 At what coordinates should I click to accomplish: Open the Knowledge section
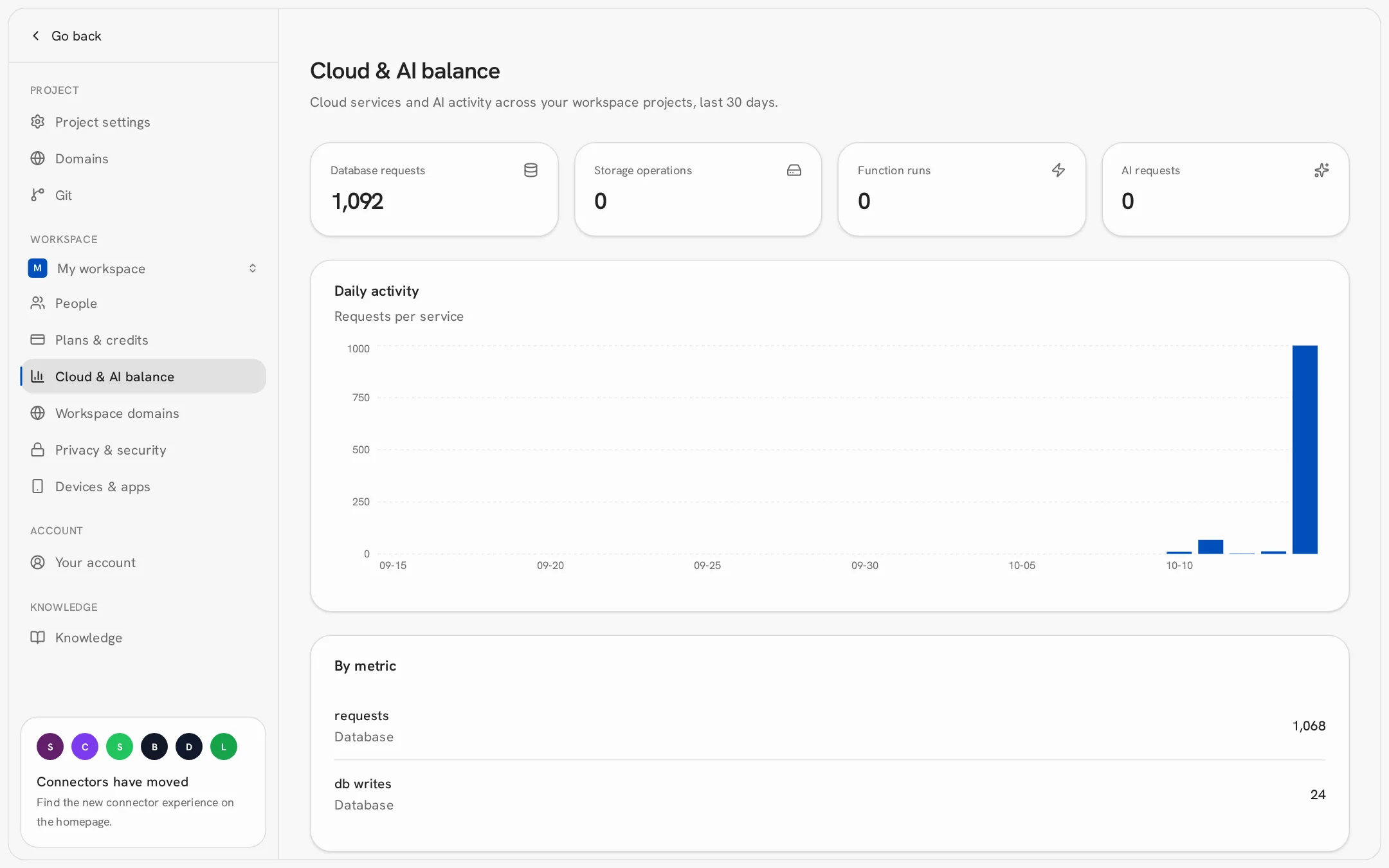pyautogui.click(x=143, y=637)
